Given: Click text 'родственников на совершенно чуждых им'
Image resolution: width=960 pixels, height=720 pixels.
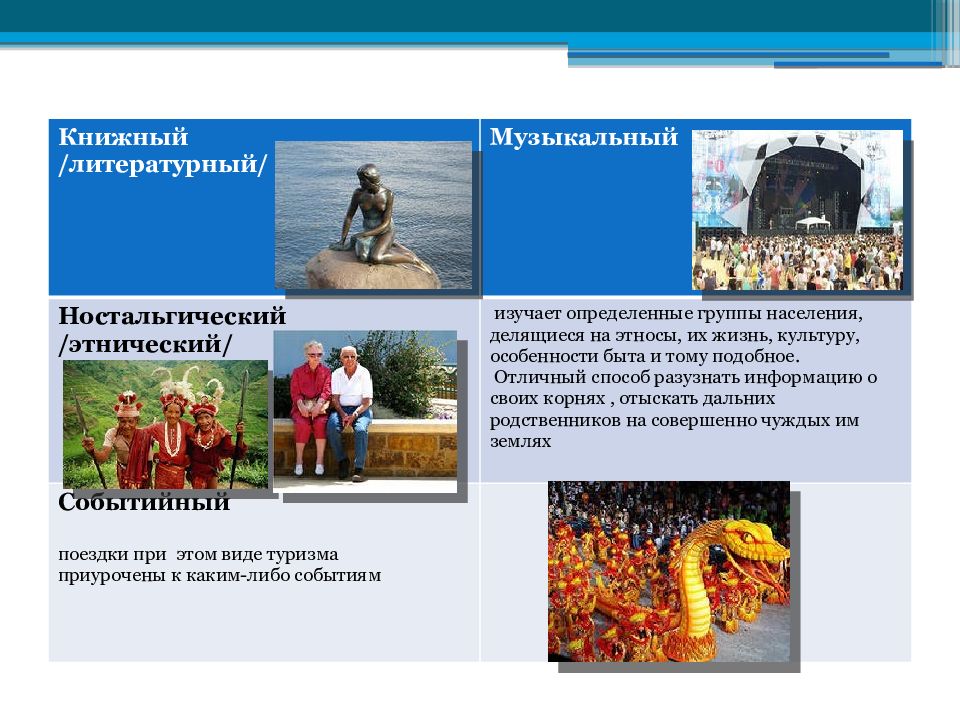Looking at the screenshot, I should coord(674,420).
